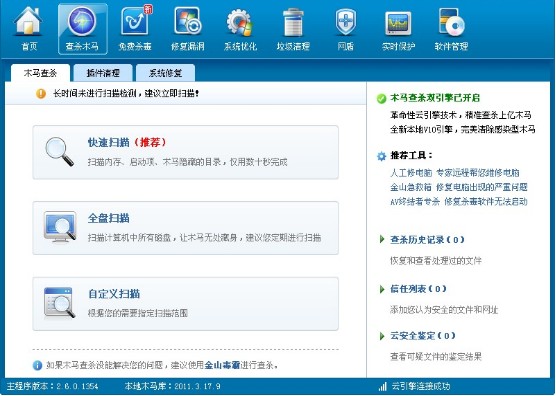This screenshot has width=556, height=396.
Task: Click 专家远程帮您维修电脑 description text
Action: pos(478,173)
